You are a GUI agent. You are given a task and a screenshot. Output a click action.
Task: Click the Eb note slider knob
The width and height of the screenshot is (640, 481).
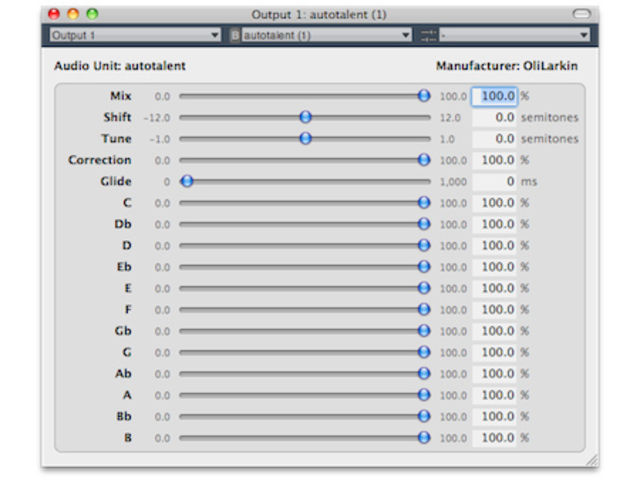[x=424, y=267]
